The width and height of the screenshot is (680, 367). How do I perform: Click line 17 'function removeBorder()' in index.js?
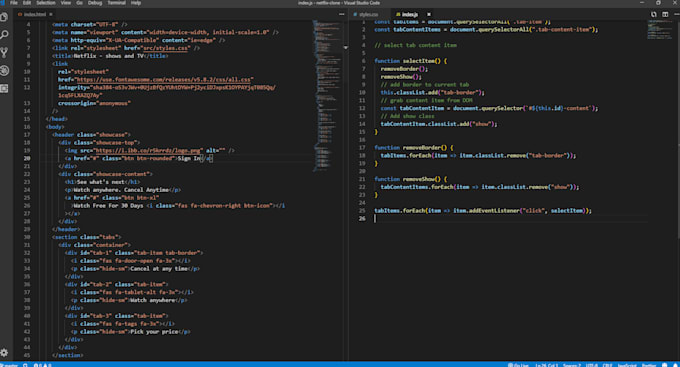(414, 147)
